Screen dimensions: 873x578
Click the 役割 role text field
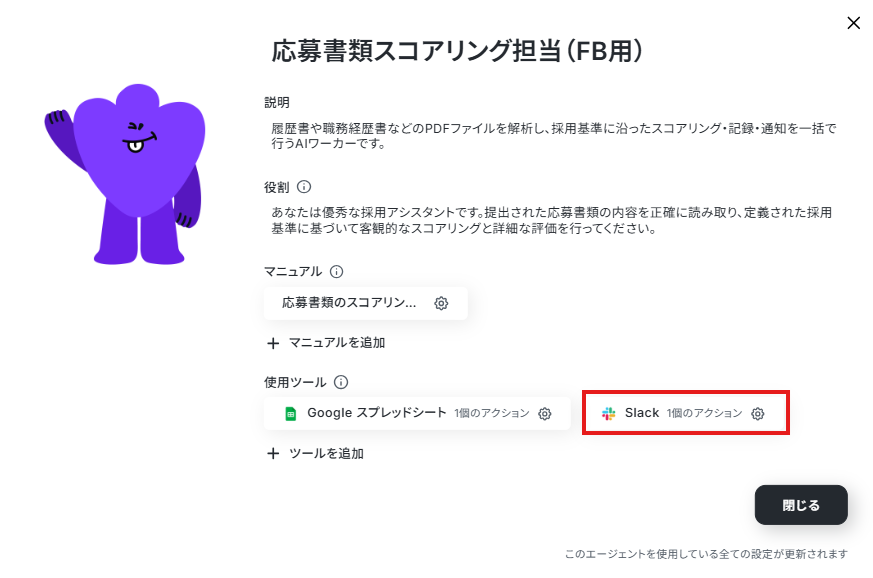554,221
